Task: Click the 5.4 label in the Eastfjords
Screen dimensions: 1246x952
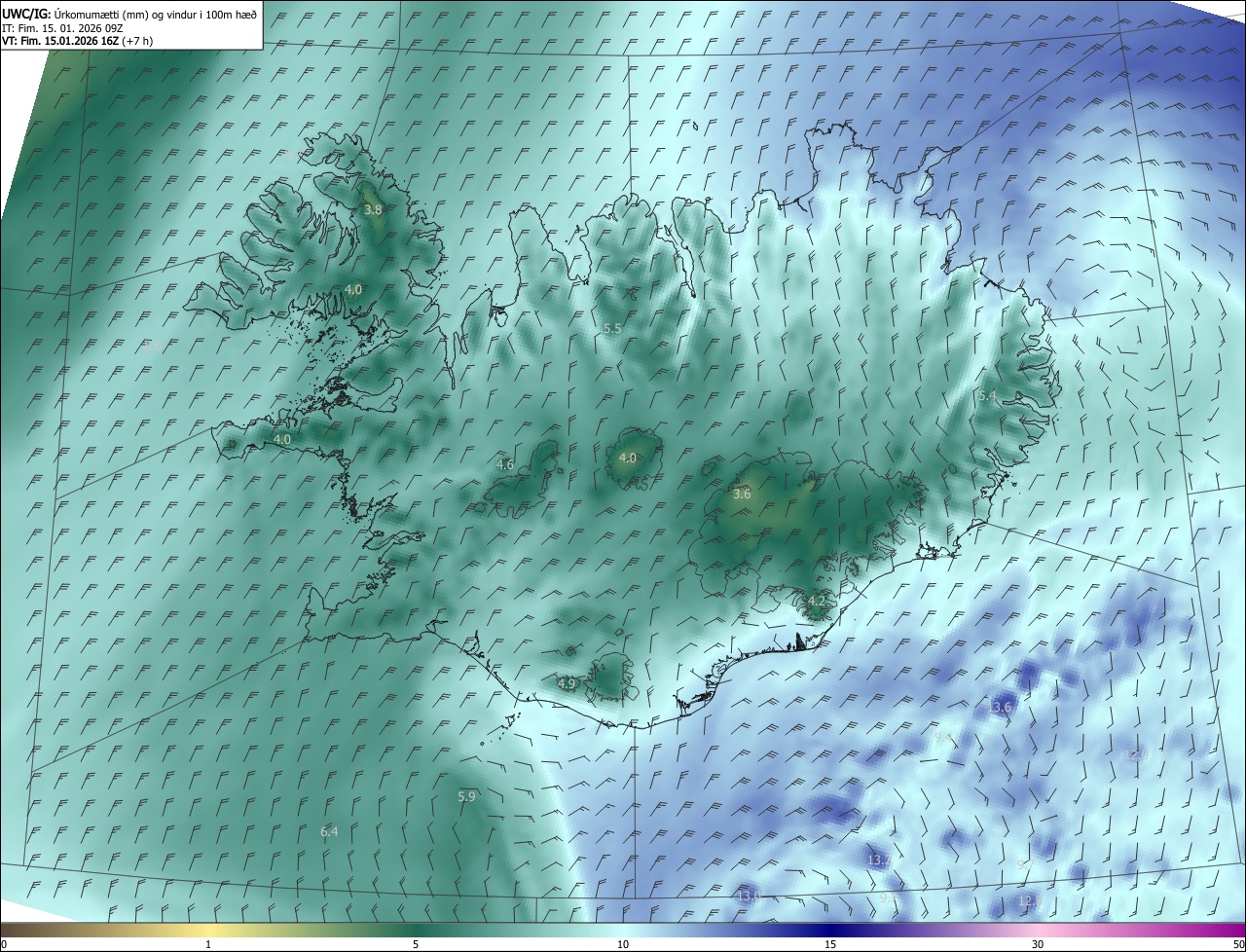Action: (987, 396)
